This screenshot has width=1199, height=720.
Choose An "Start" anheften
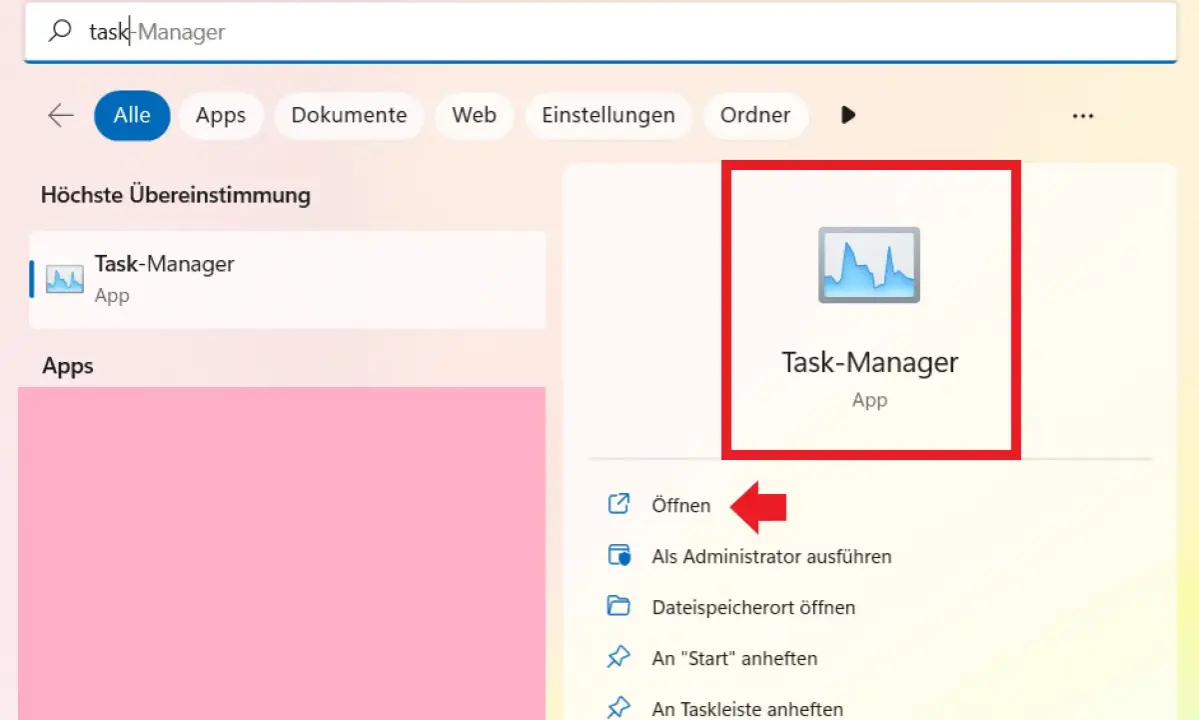pos(734,658)
